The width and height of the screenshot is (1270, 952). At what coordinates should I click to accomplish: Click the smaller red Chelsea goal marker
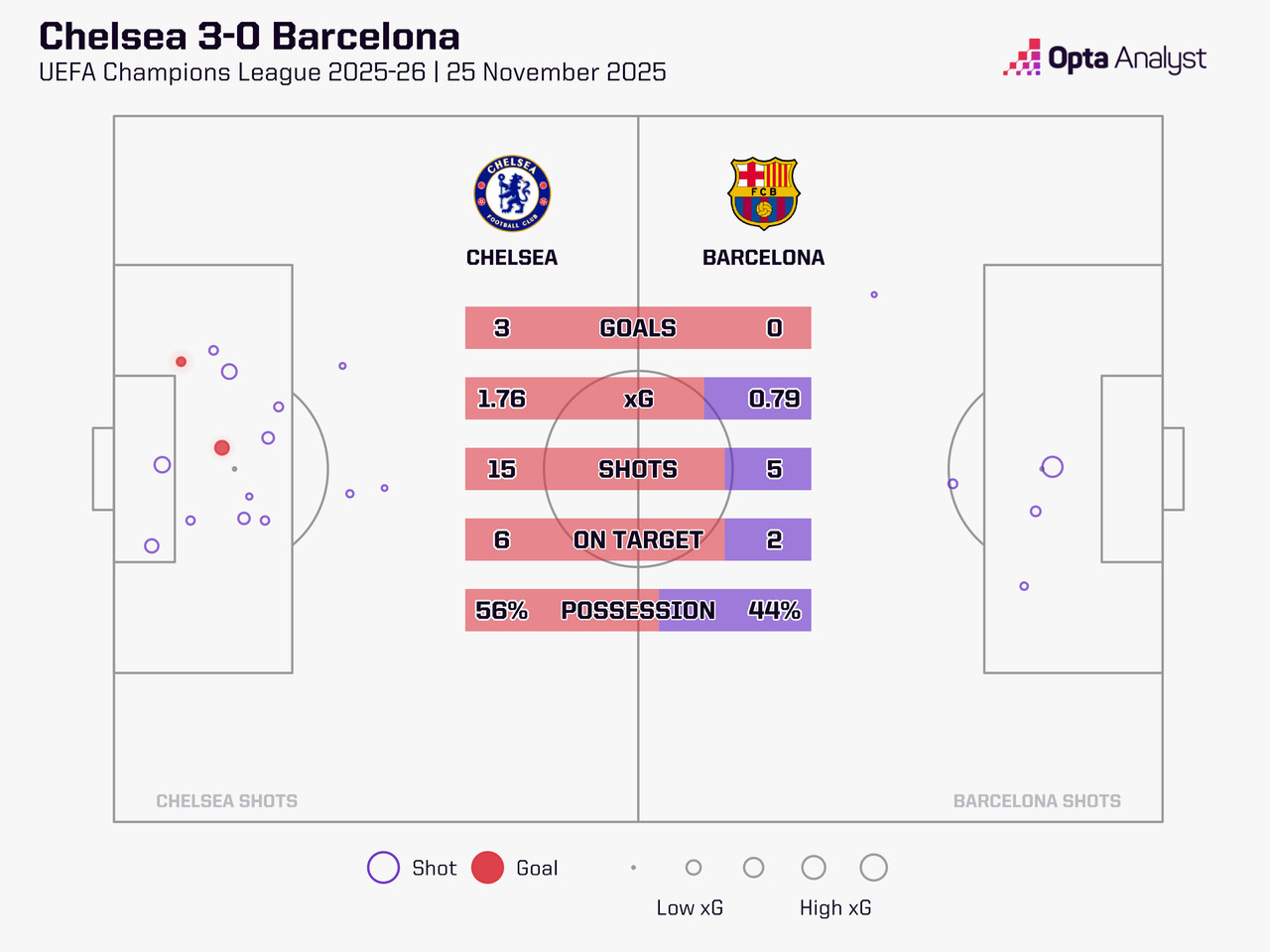click(181, 362)
